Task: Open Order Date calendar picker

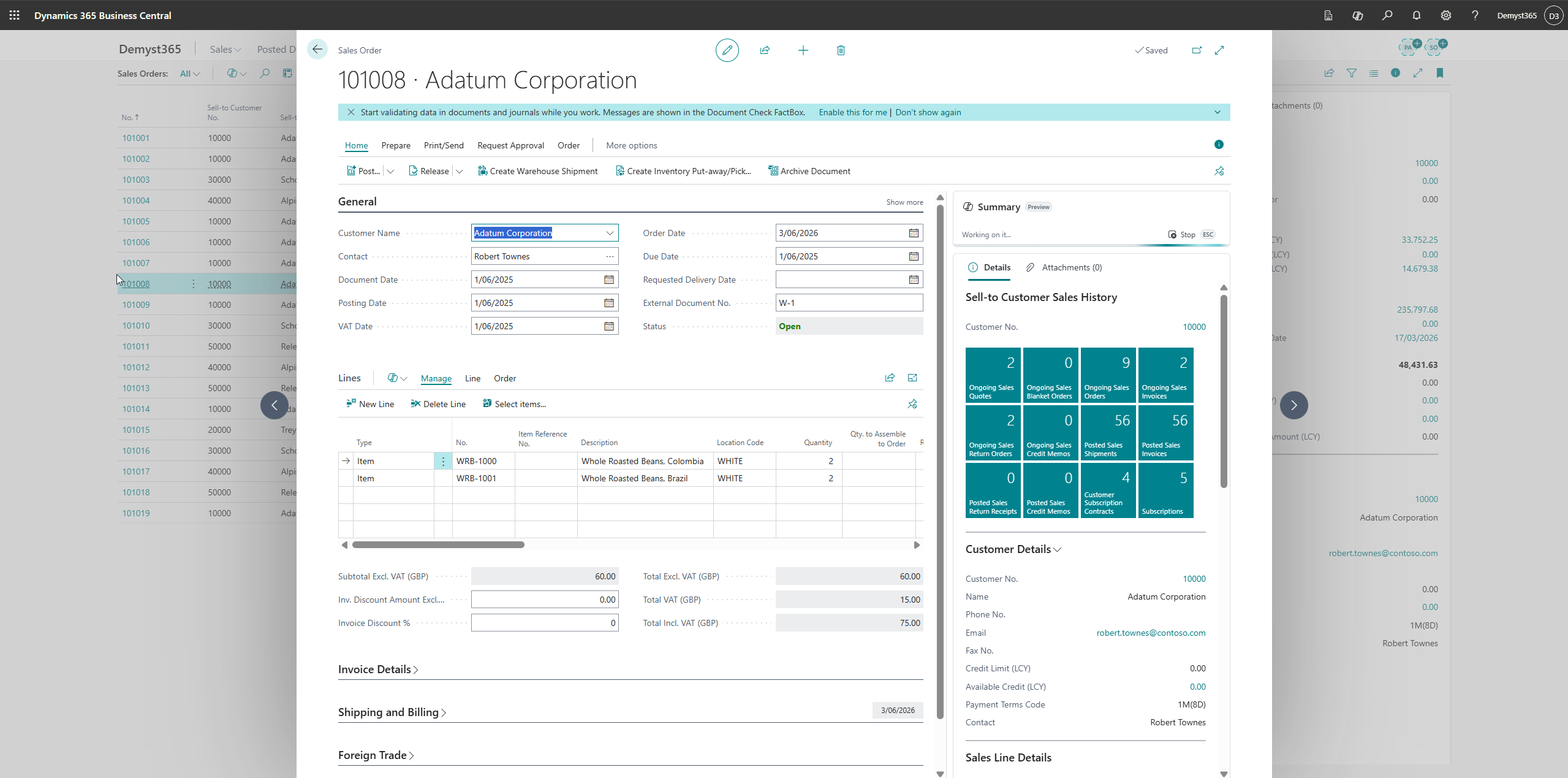Action: tap(913, 233)
